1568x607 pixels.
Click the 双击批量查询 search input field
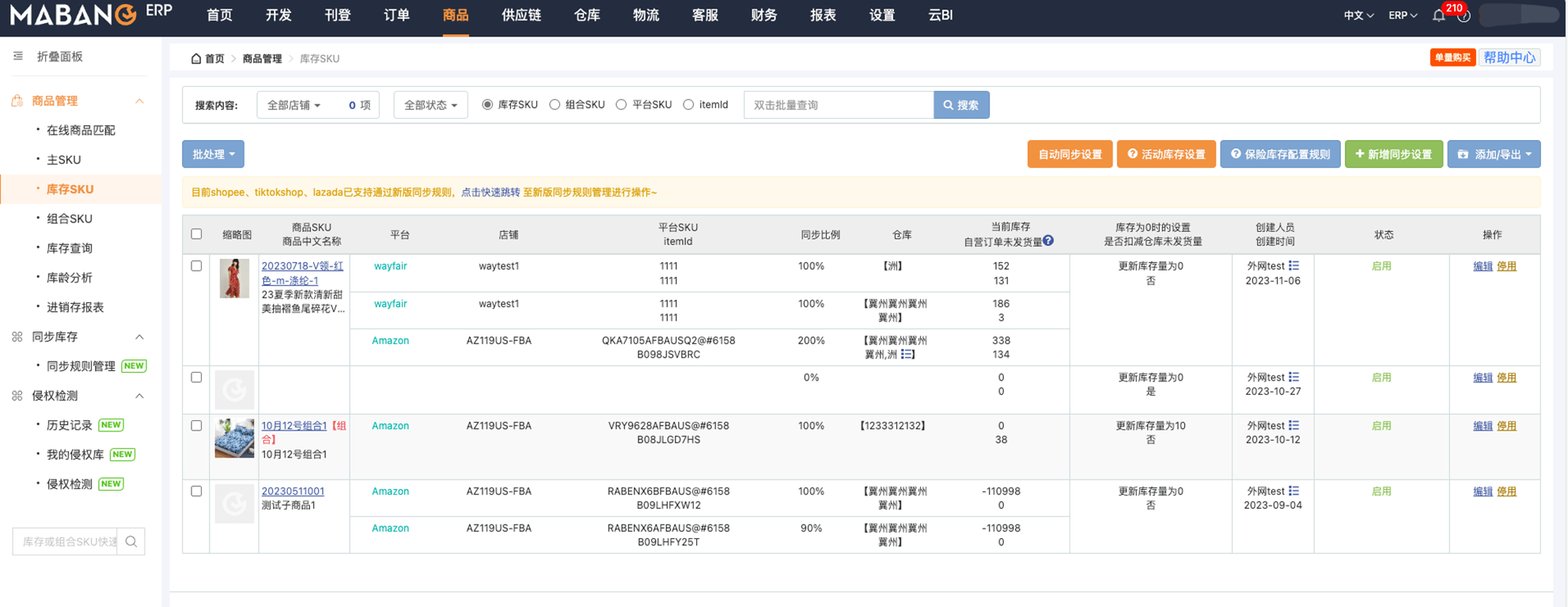[838, 105]
